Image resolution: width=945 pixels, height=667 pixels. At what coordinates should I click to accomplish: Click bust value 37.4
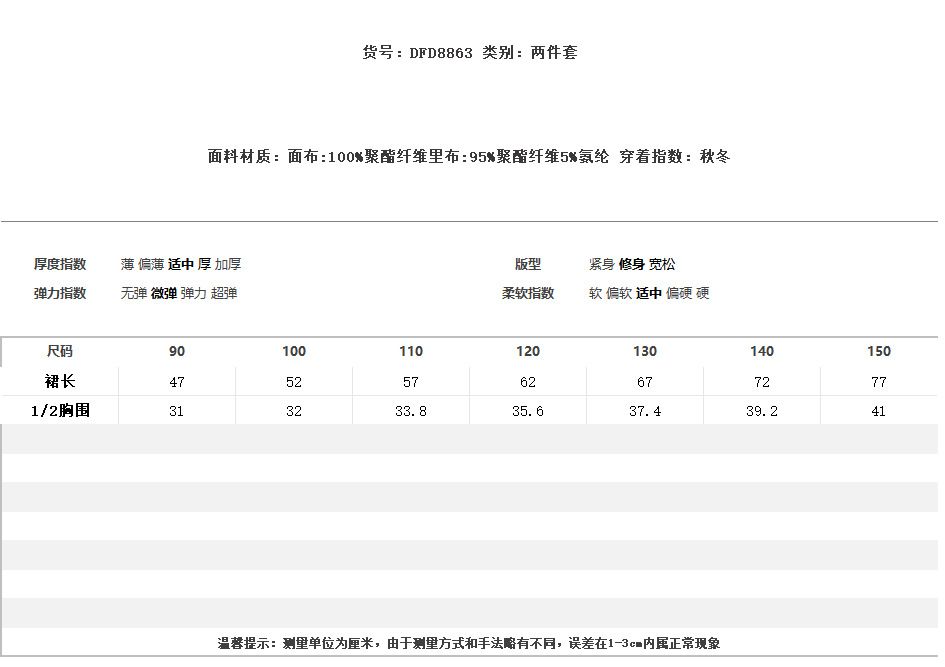[x=645, y=412]
